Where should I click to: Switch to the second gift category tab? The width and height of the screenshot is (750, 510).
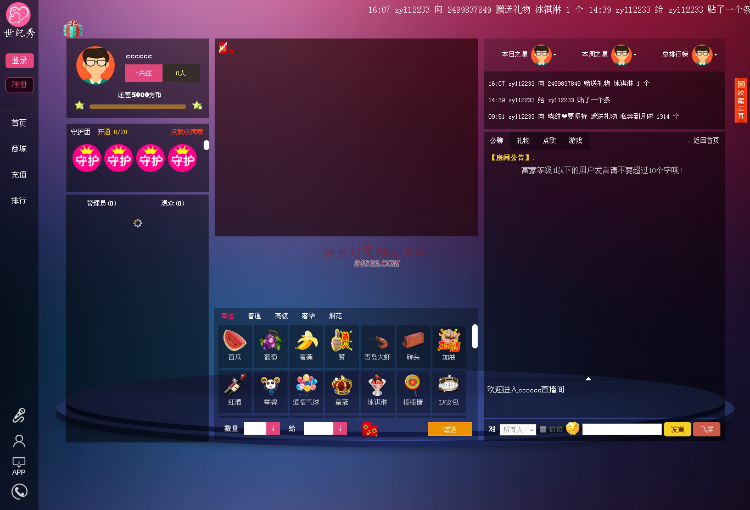click(x=254, y=316)
